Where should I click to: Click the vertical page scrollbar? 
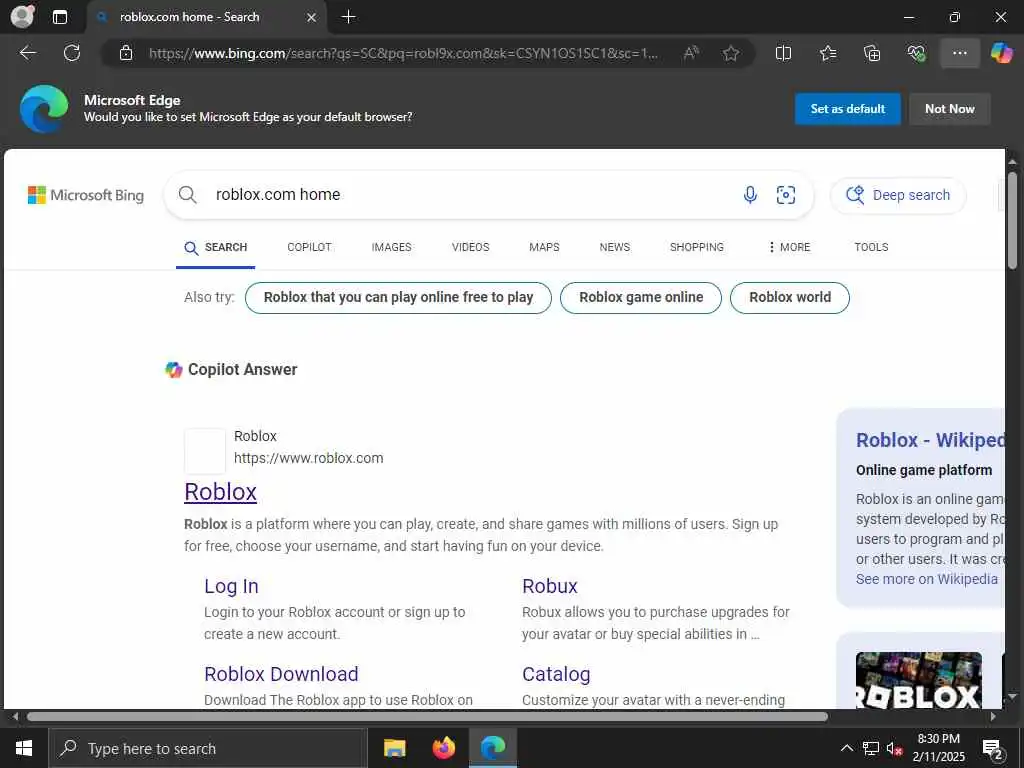(1012, 220)
